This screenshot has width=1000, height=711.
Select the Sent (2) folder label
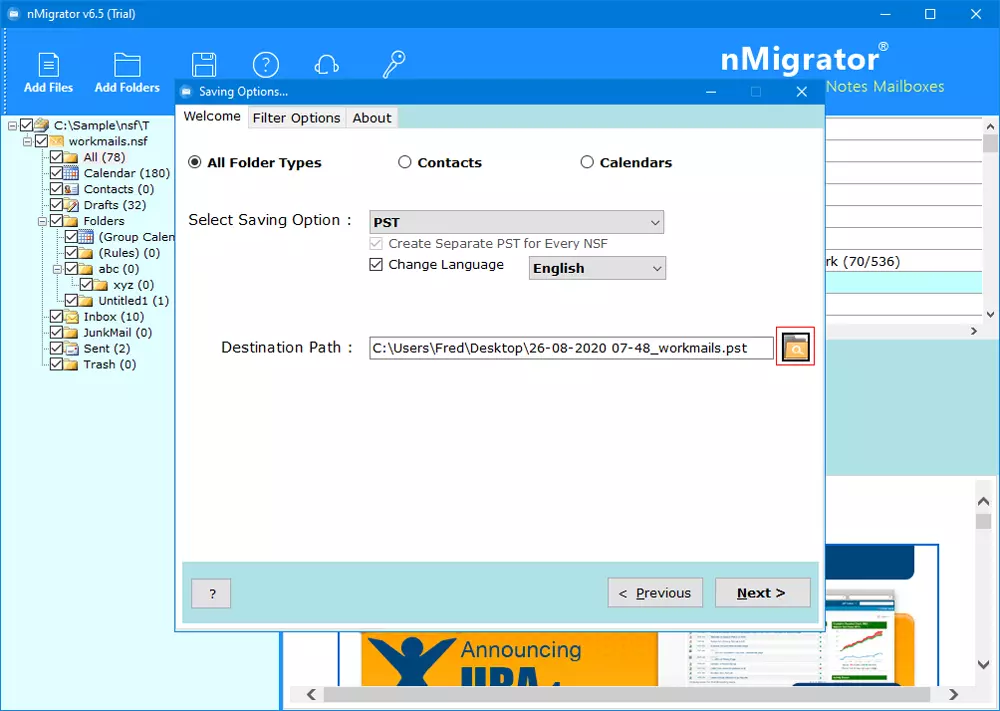pos(107,348)
